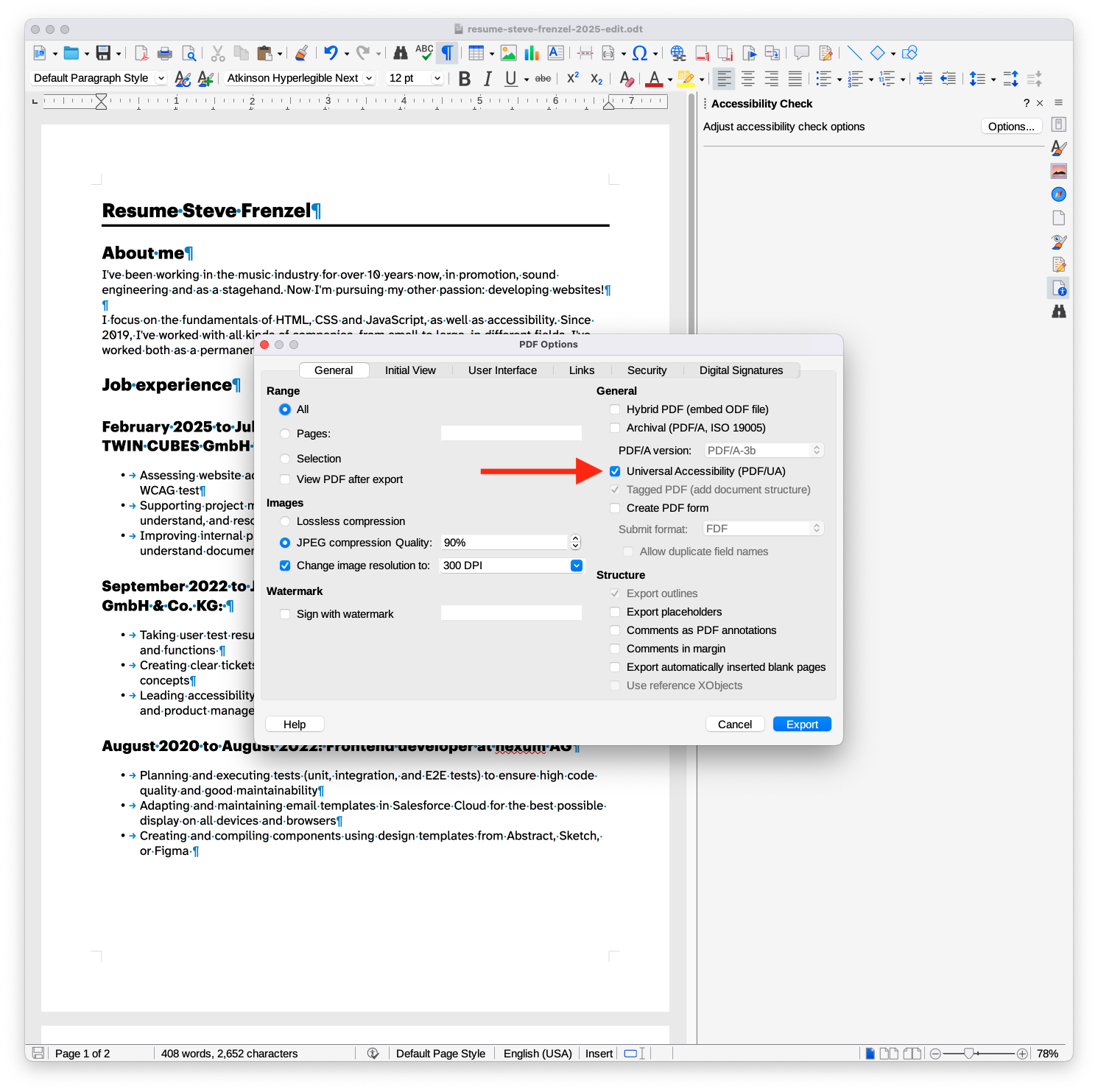1098x1092 pixels.
Task: Expand the Default Paragraph Style dropdown
Action: pos(161,78)
